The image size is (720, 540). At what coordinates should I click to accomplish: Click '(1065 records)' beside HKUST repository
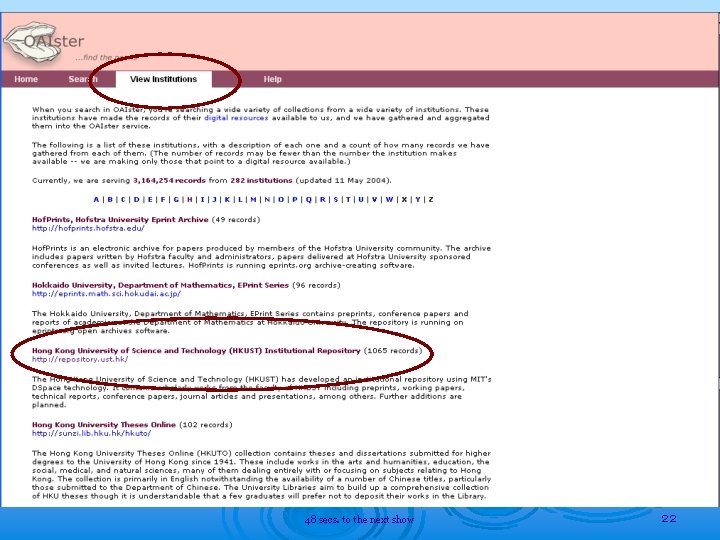(x=393, y=351)
